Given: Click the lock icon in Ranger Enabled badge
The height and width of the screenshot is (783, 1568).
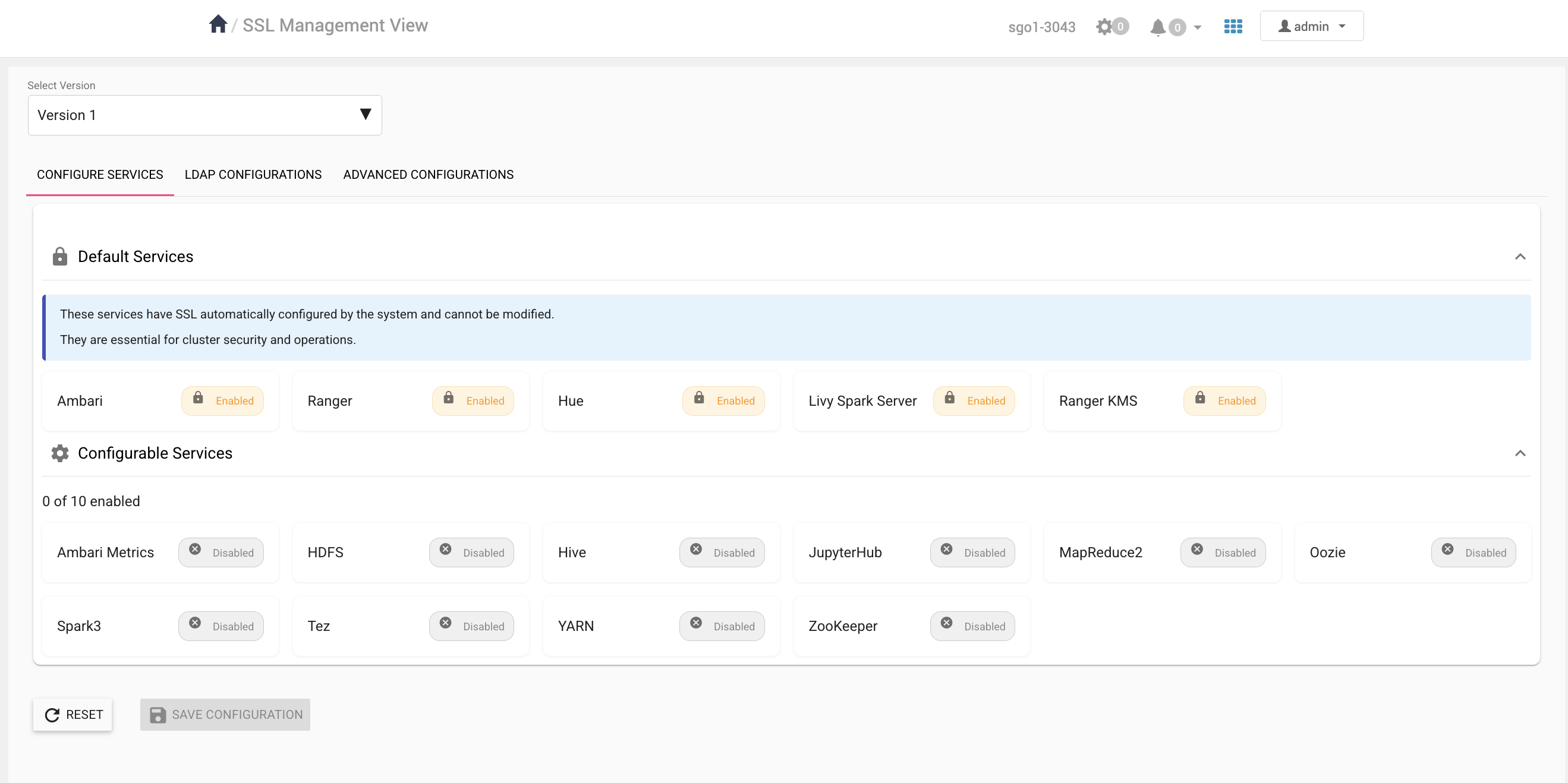Looking at the screenshot, I should (x=449, y=398).
